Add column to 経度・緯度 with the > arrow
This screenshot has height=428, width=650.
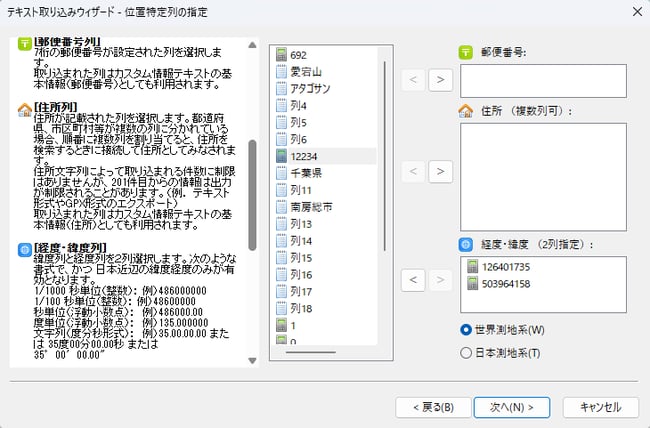[x=439, y=279]
